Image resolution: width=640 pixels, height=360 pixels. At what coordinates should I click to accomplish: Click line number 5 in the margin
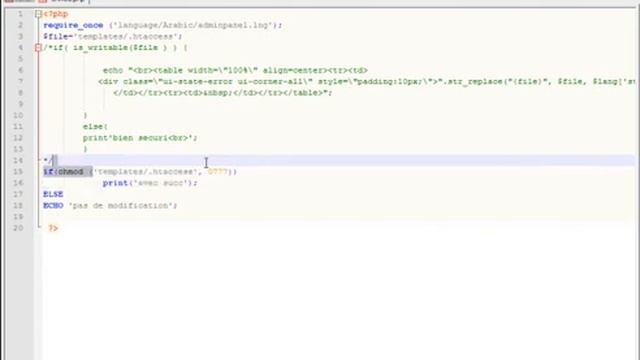tap(20, 59)
